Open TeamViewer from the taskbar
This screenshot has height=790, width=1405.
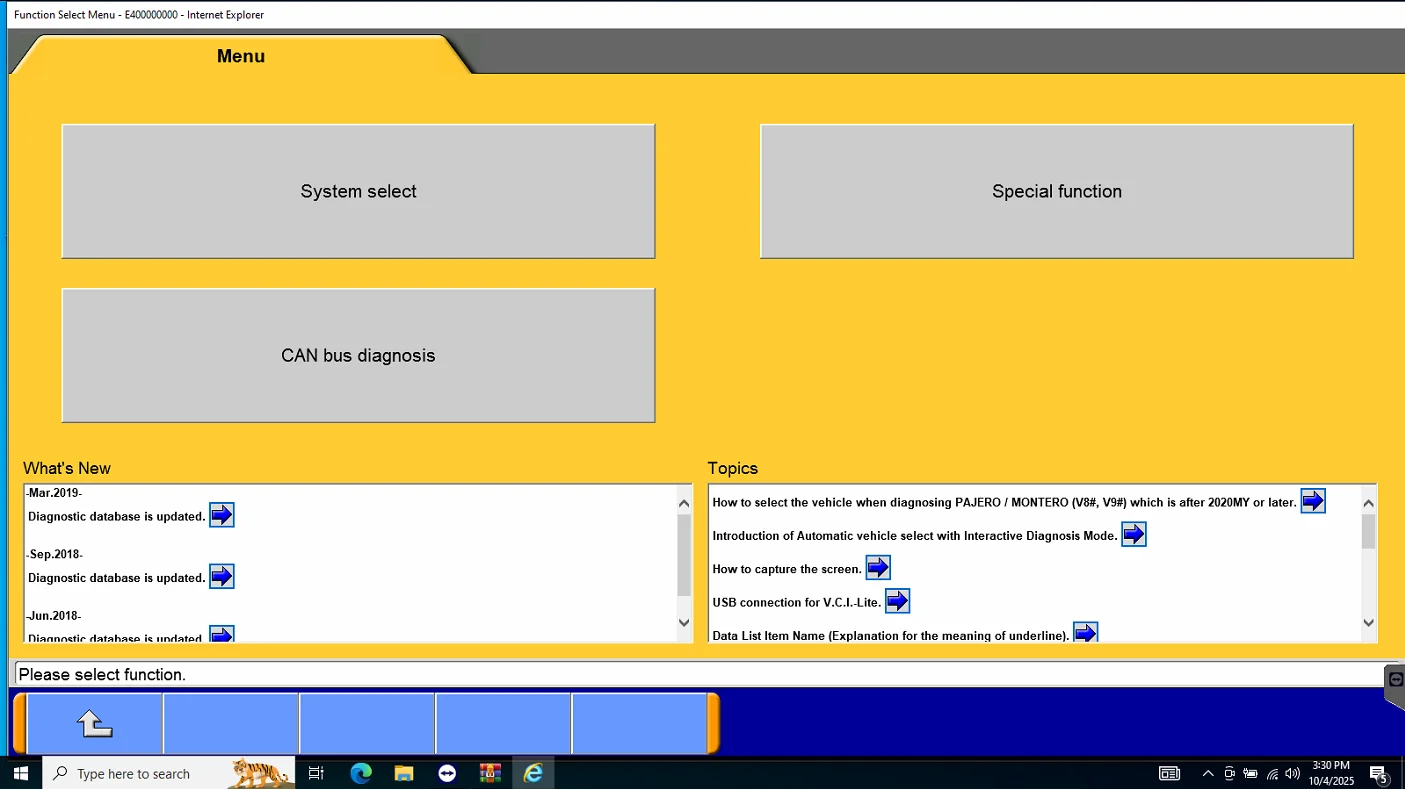pyautogui.click(x=447, y=773)
